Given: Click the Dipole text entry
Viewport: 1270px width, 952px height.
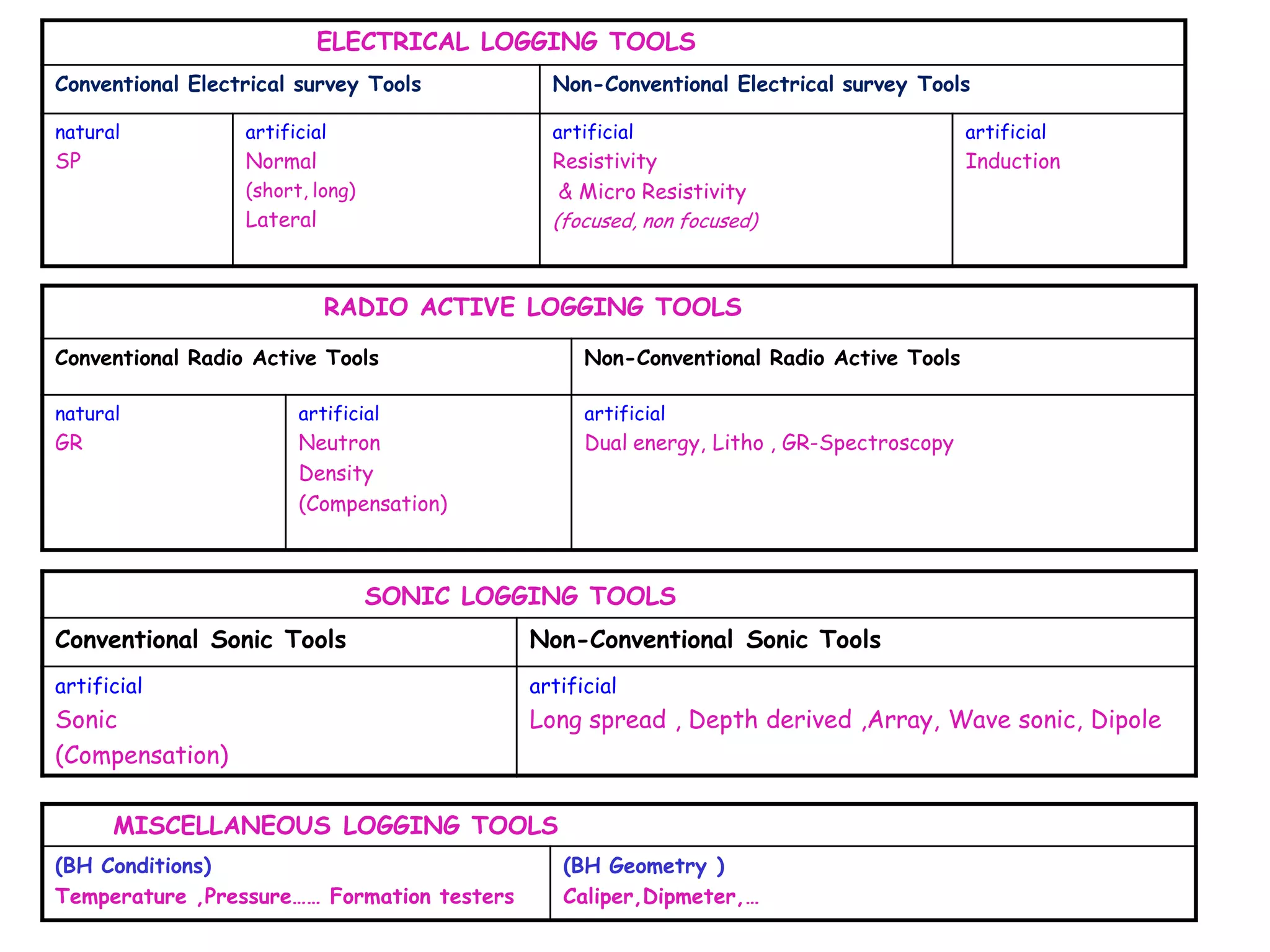Looking at the screenshot, I should [1126, 720].
